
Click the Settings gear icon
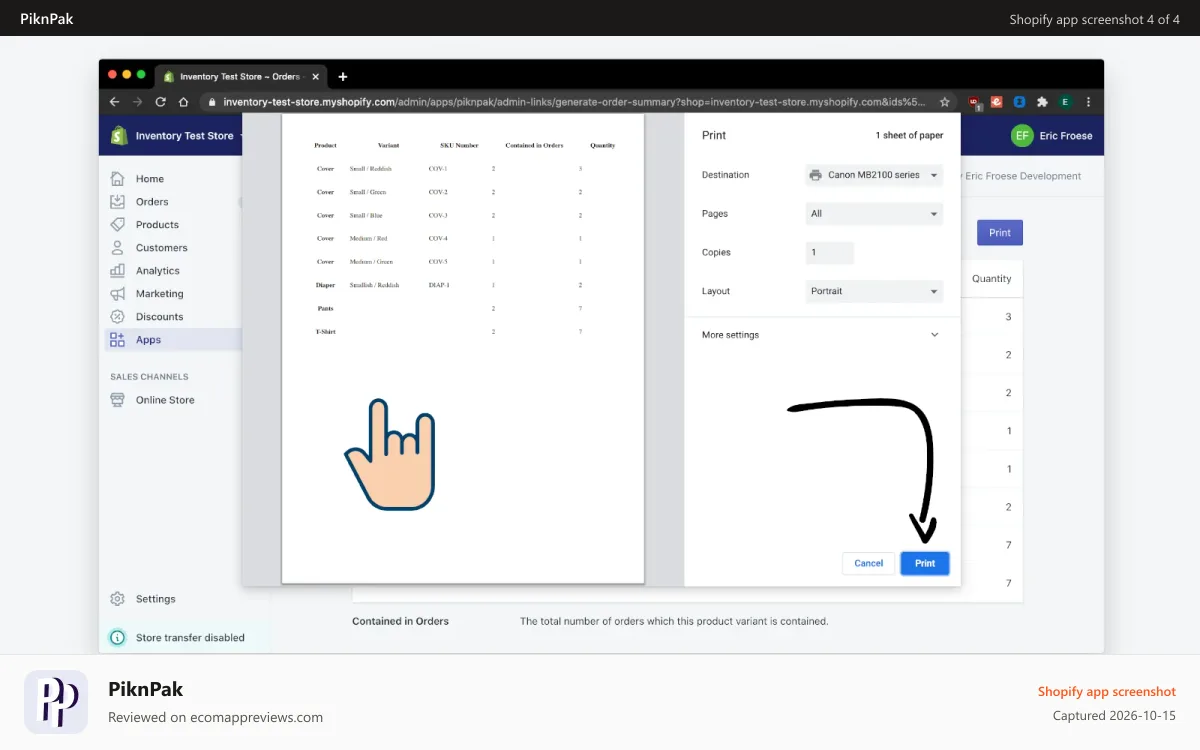coord(117,598)
